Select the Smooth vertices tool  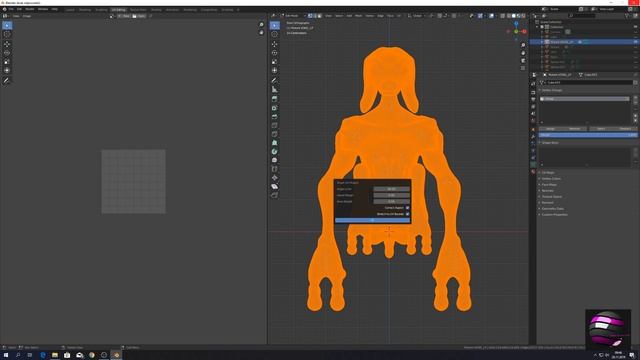tap(275, 160)
